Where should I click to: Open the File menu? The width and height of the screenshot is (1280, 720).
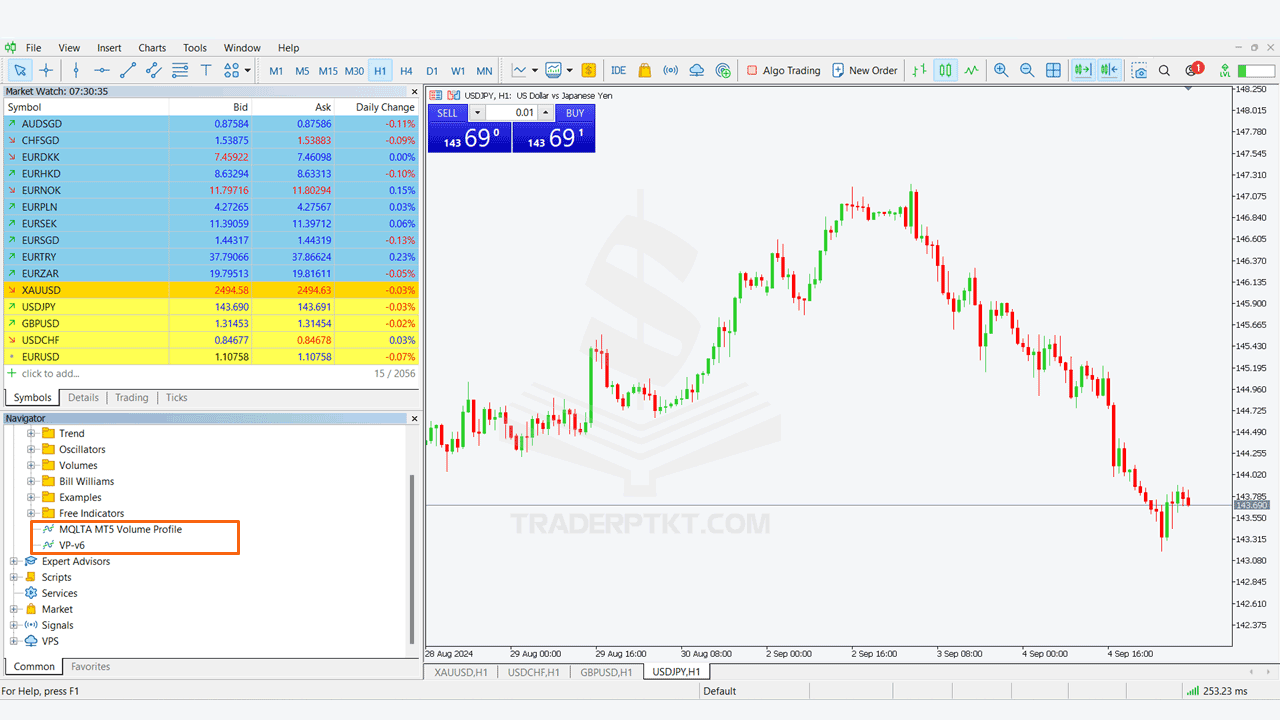coord(33,47)
